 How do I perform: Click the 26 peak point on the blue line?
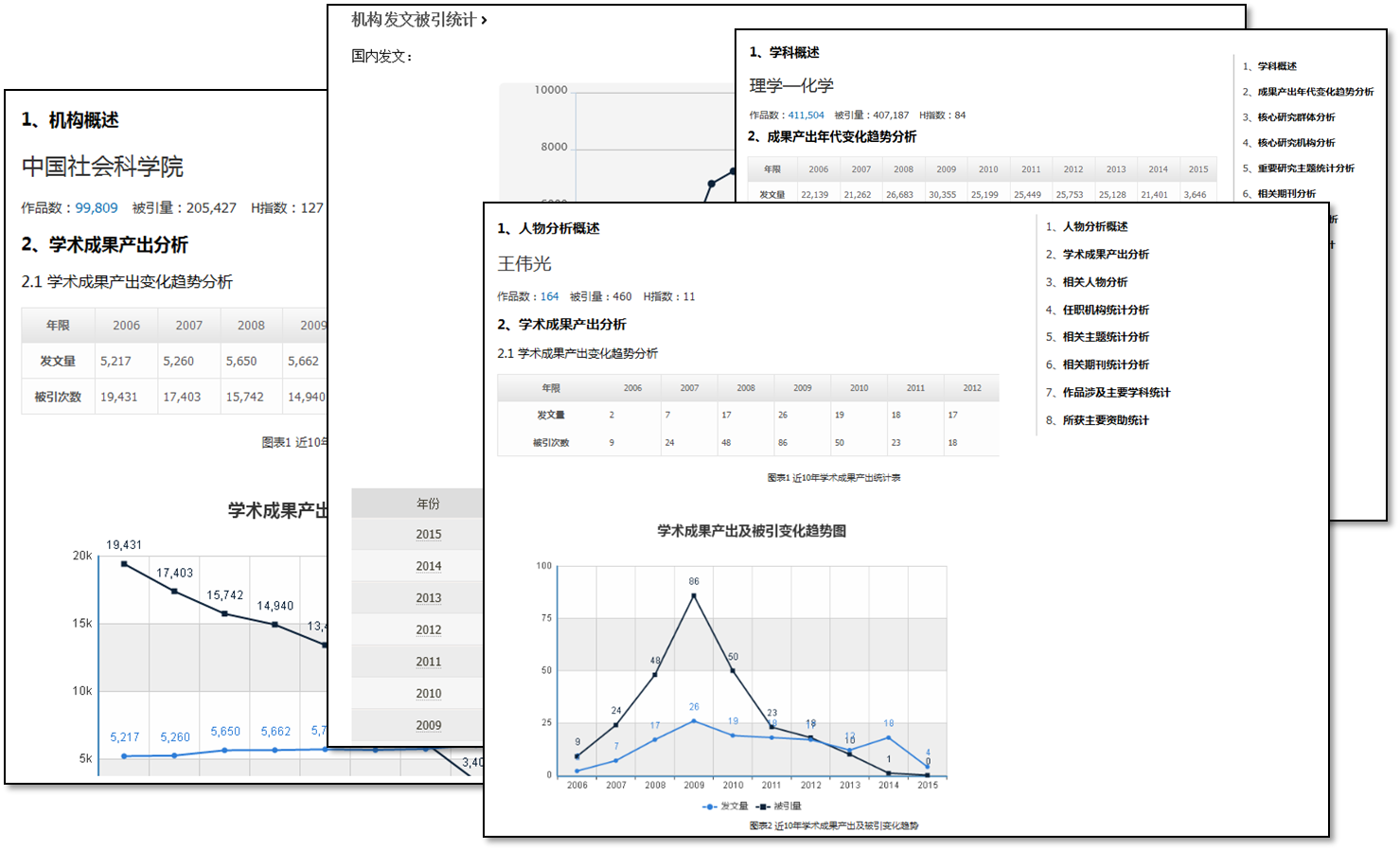[694, 721]
